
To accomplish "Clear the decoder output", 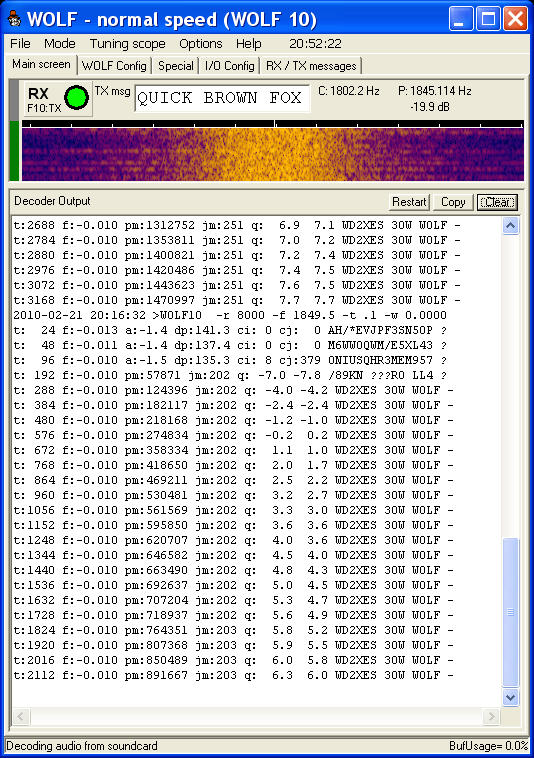I will (497, 202).
